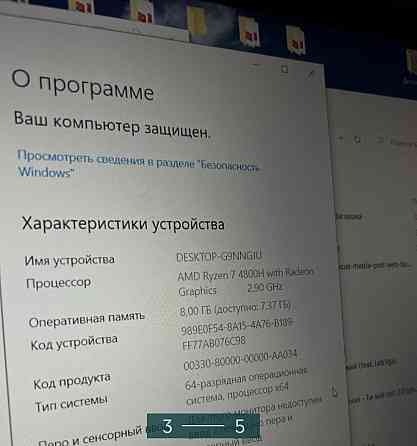Viewport: 417px width, 446px height.
Task: Select the 'Тип системы' label
Action: pyautogui.click(x=71, y=403)
